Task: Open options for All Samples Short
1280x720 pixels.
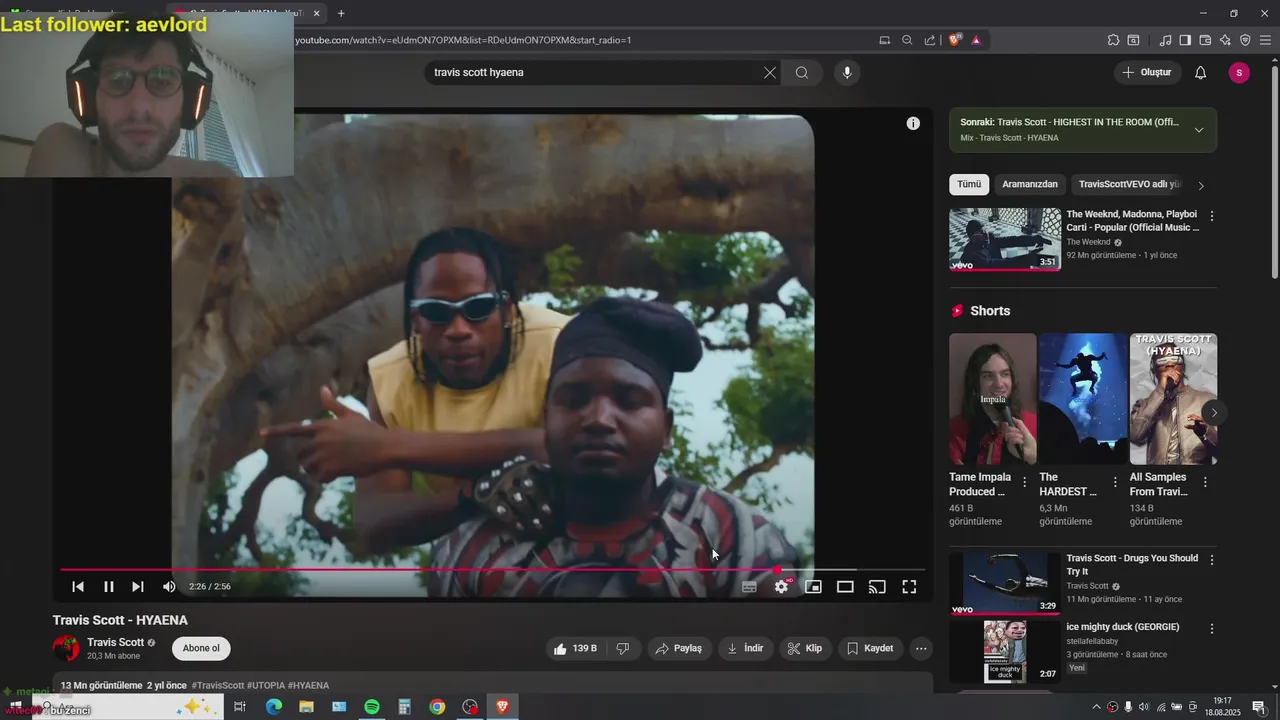Action: [x=1205, y=482]
